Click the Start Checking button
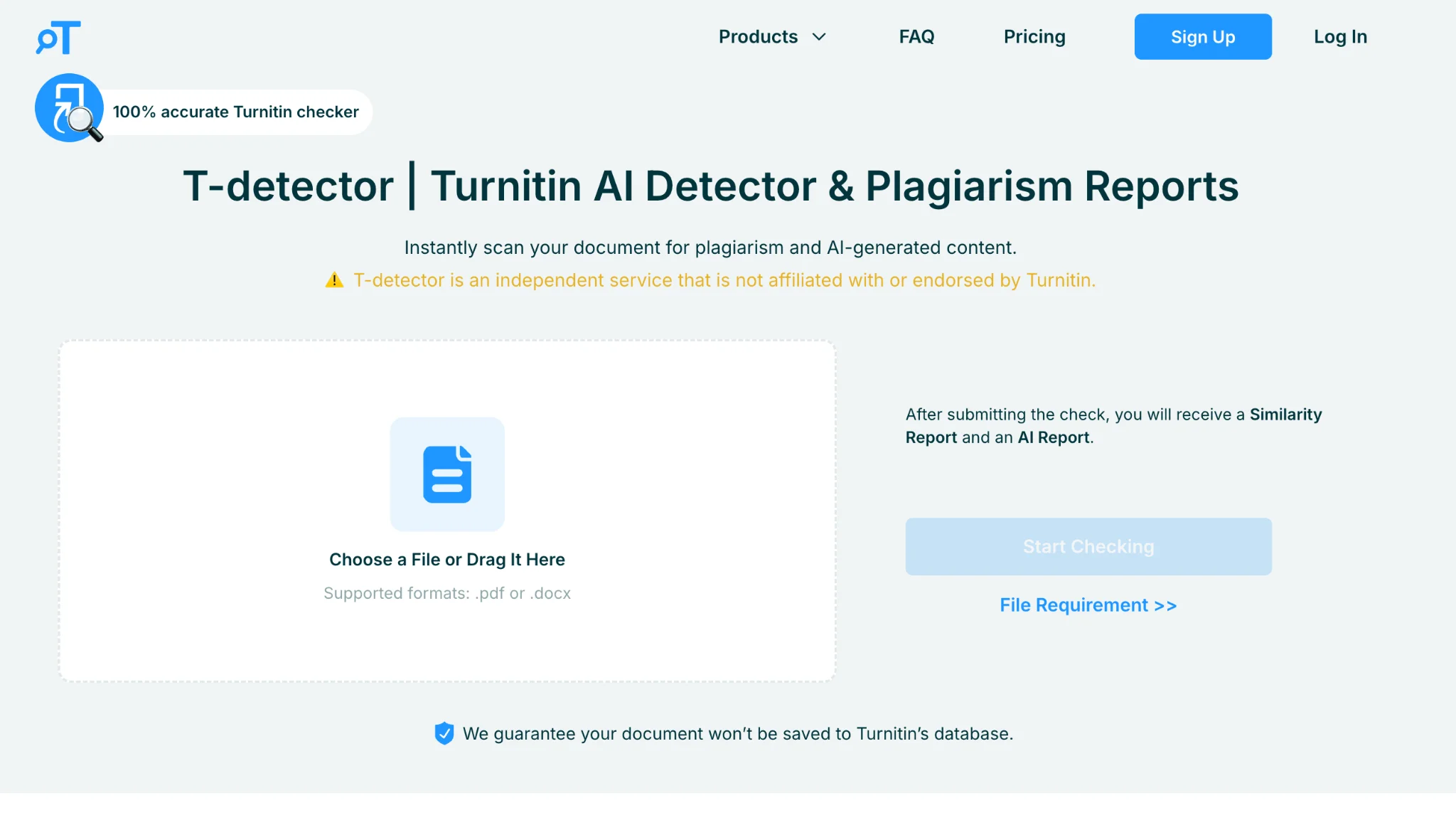The image size is (1456, 815). [1088, 546]
